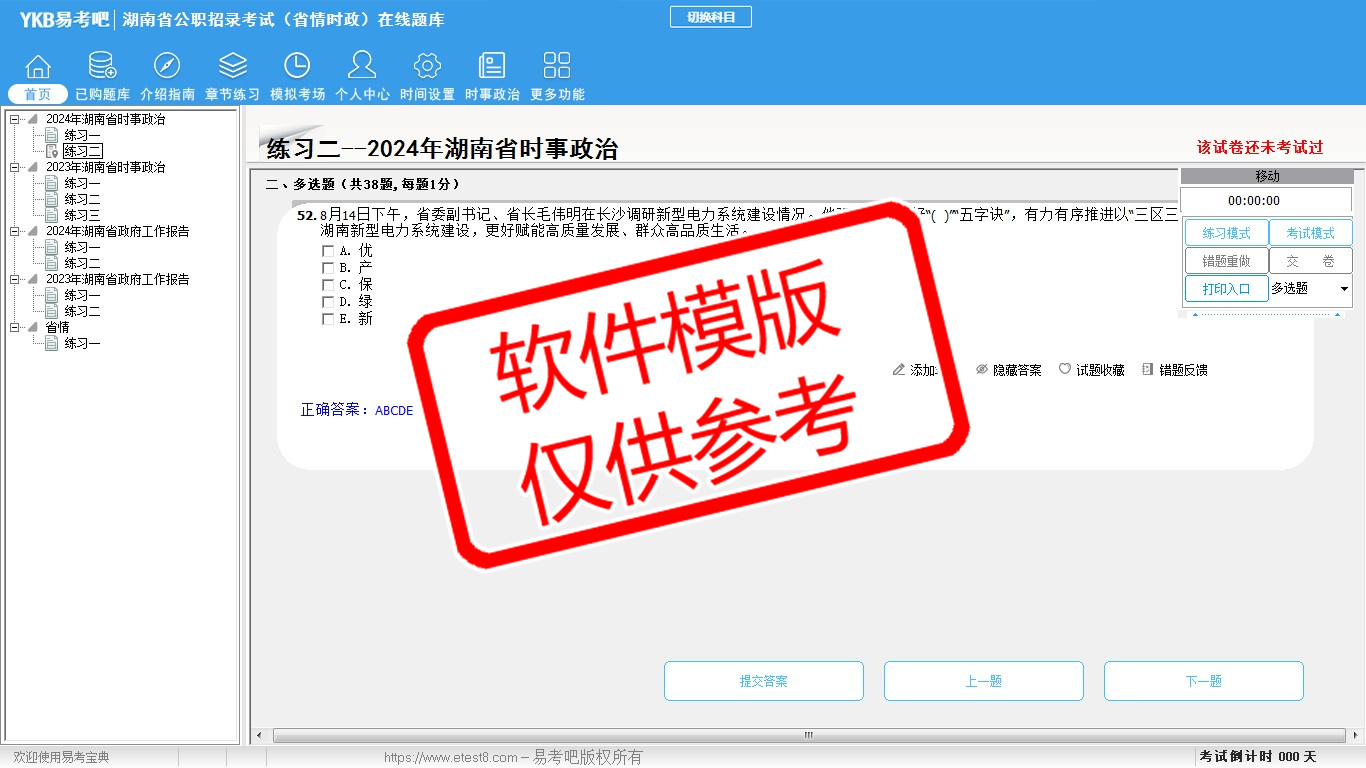Open 已购题库 purchased question bank icon

click(x=102, y=67)
